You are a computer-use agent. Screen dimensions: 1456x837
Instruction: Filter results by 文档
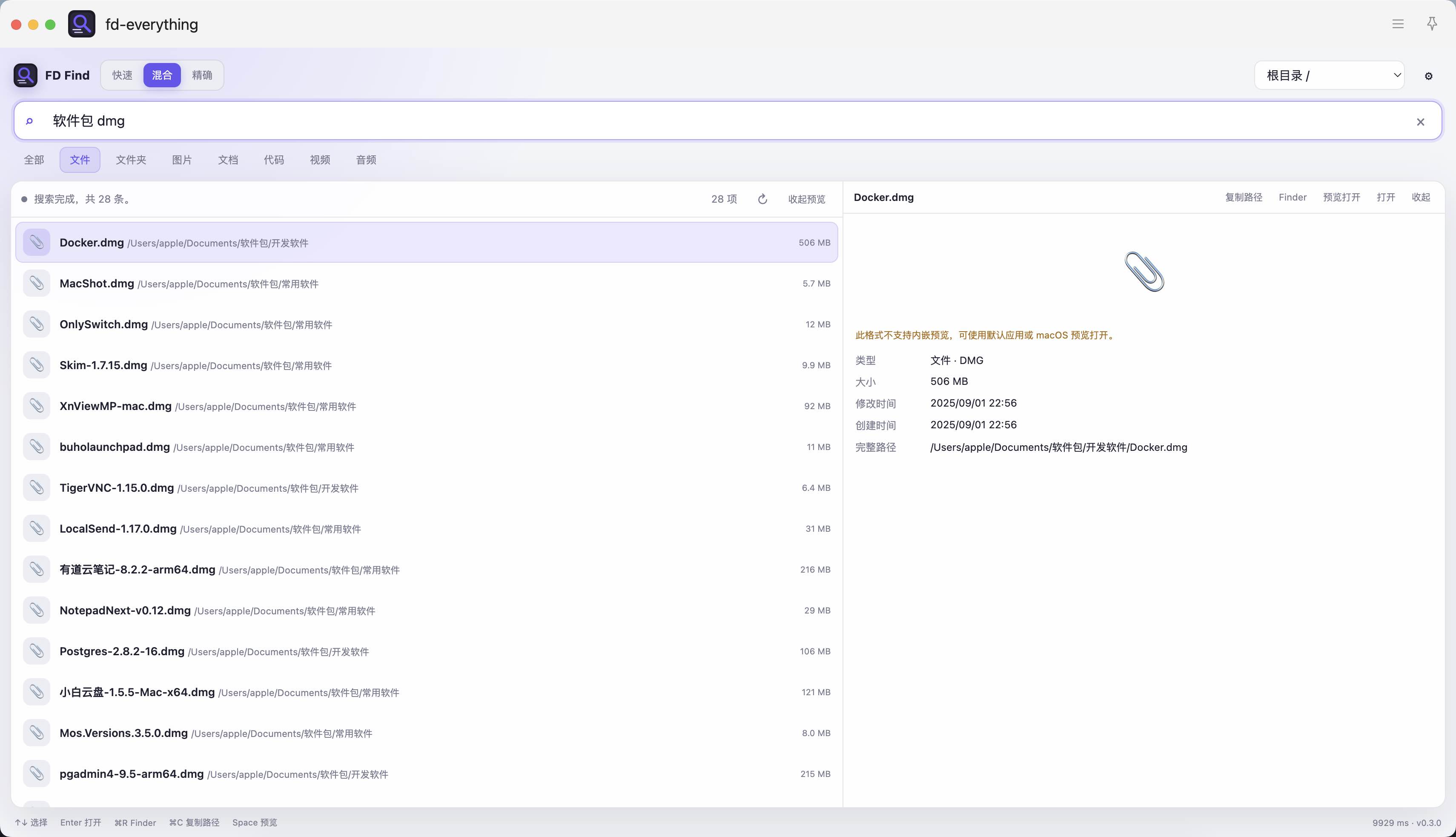tap(228, 160)
